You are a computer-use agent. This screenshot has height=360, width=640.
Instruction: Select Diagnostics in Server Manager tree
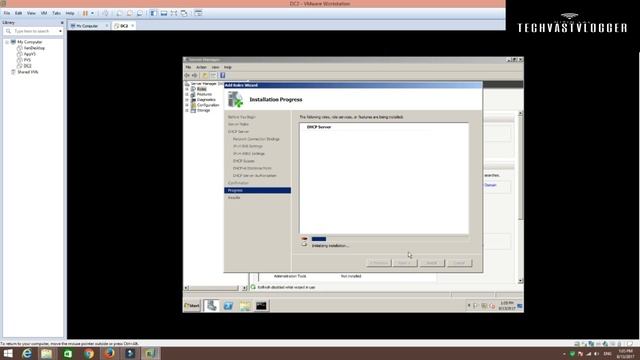coord(206,100)
